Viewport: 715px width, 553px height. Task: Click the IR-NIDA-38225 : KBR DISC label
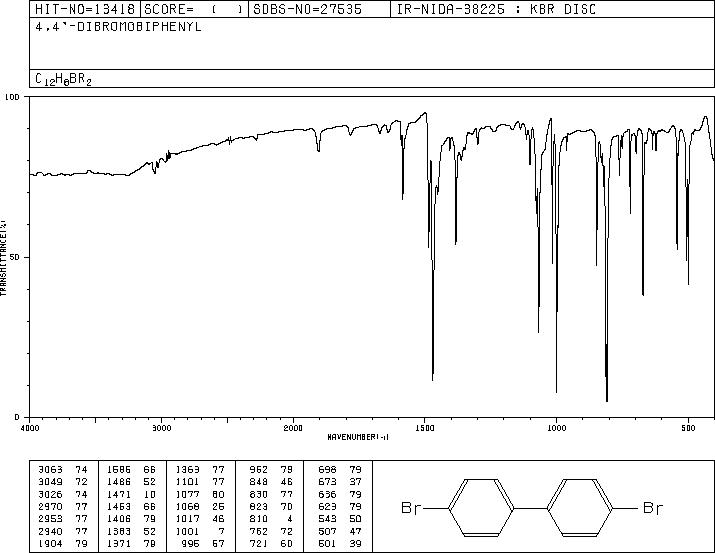click(x=496, y=9)
